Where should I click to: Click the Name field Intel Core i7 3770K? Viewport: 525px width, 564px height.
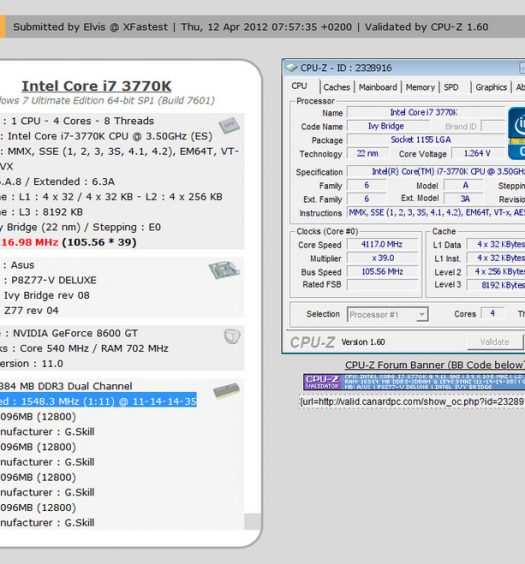coord(426,112)
